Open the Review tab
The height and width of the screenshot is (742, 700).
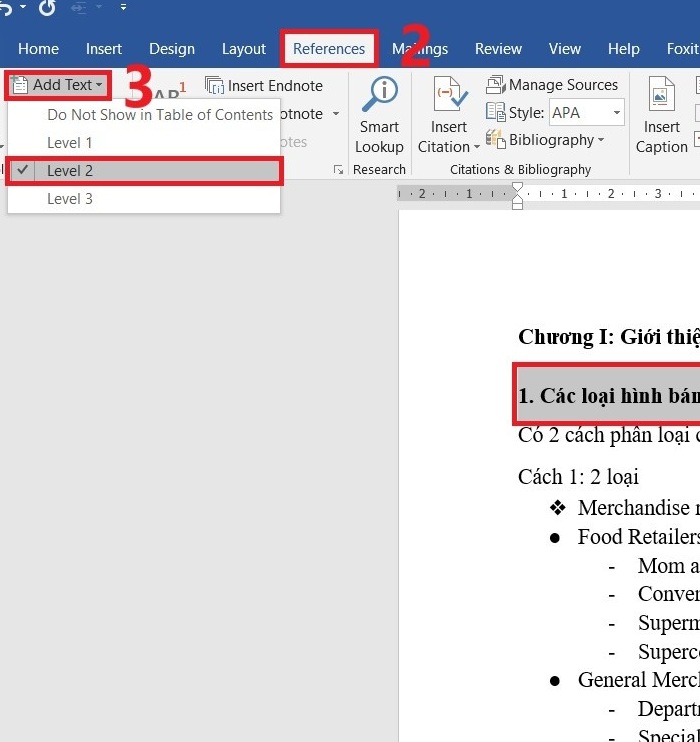click(498, 49)
